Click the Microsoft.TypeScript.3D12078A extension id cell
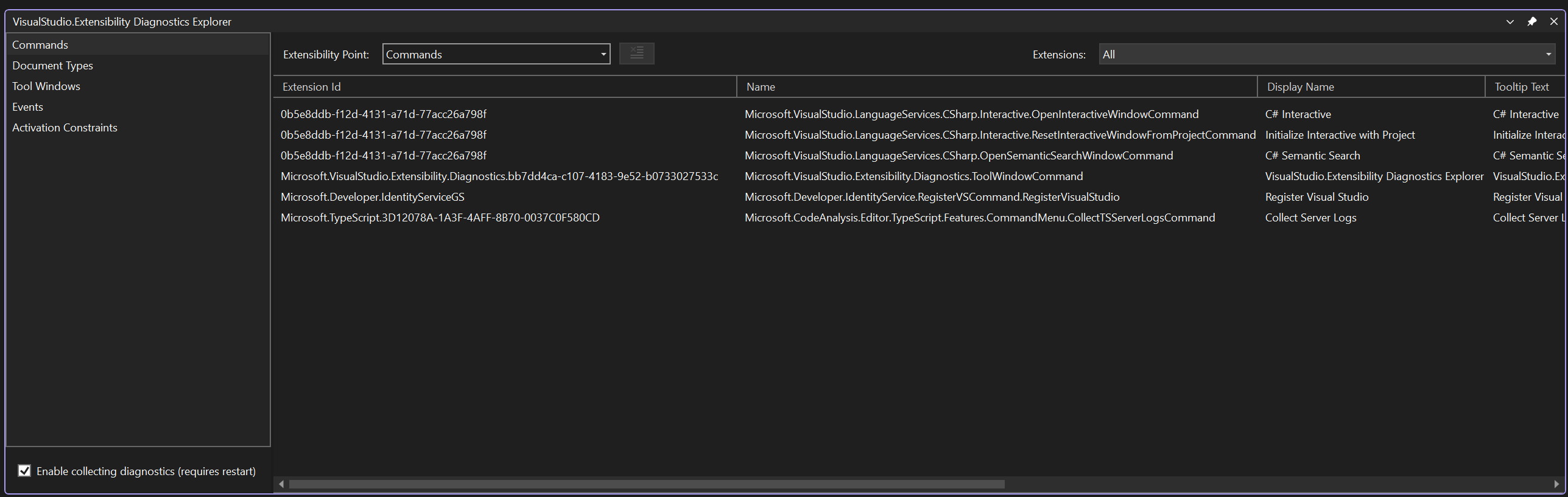This screenshot has height=497, width=1568. coord(440,217)
